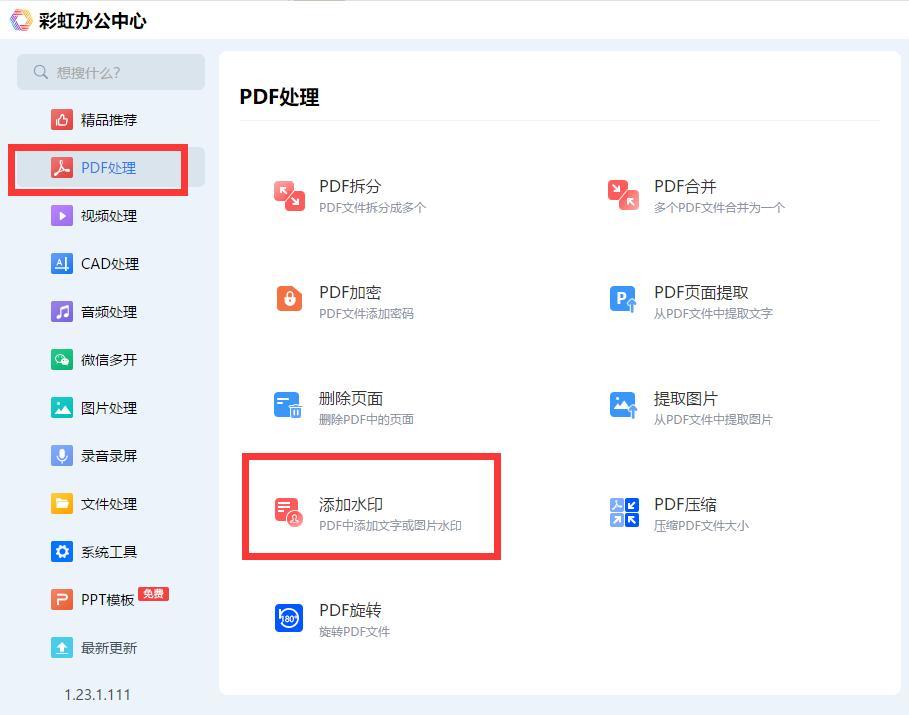Open the PDF加密 tool title
Screen dimensions: 909x715
350,292
